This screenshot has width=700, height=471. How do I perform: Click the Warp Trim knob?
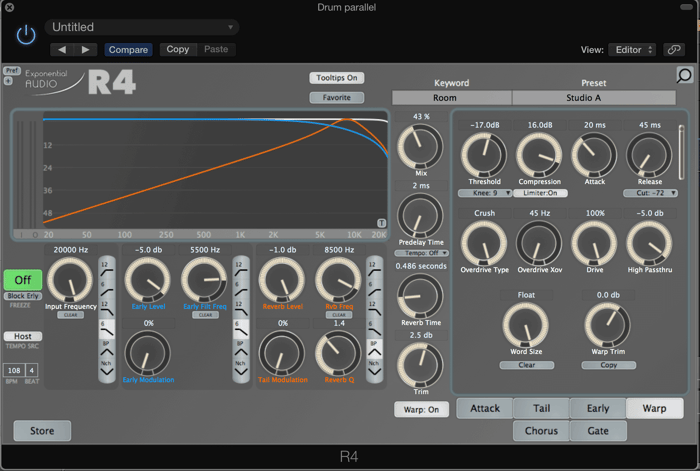608,325
